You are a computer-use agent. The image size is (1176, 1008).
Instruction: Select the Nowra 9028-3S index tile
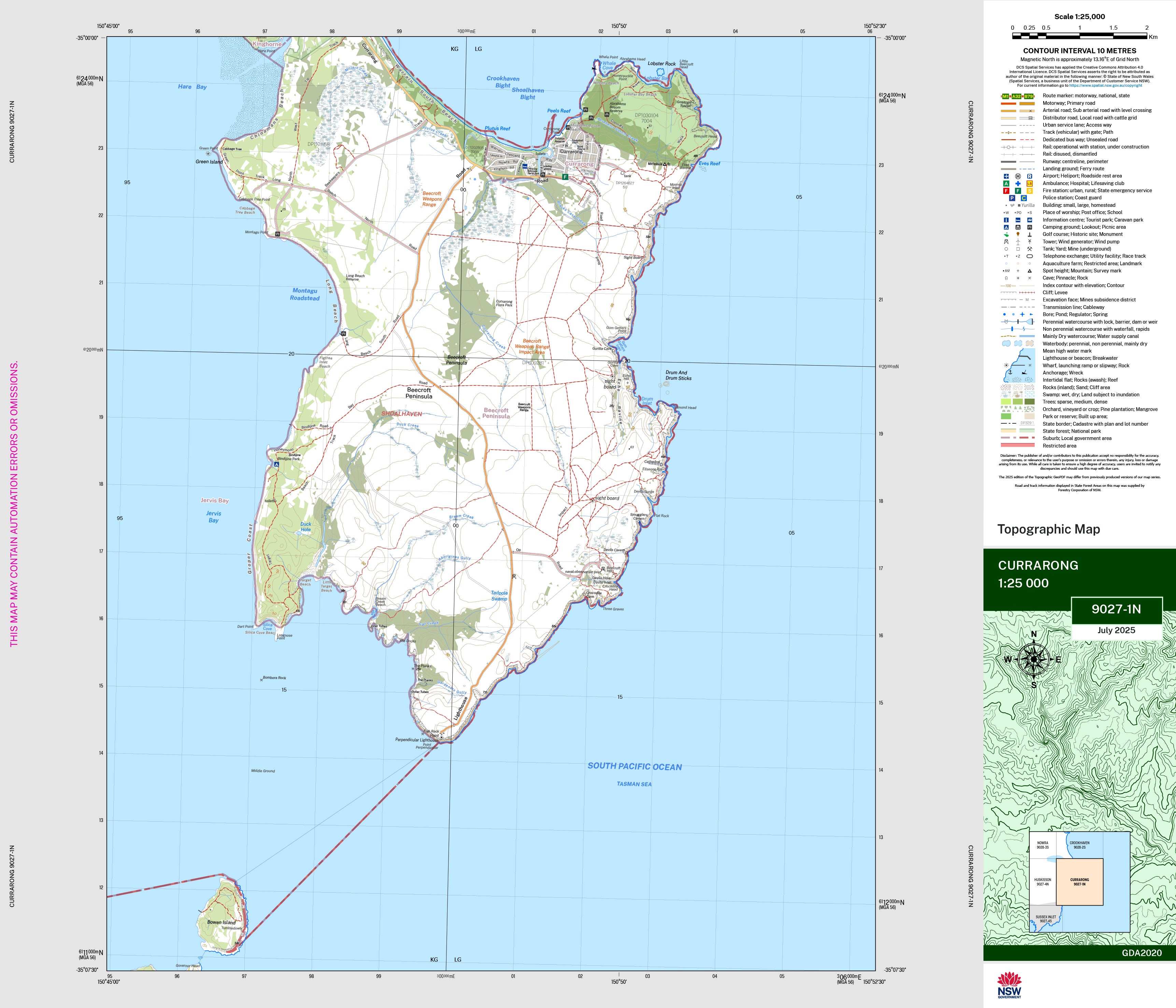(x=1043, y=845)
